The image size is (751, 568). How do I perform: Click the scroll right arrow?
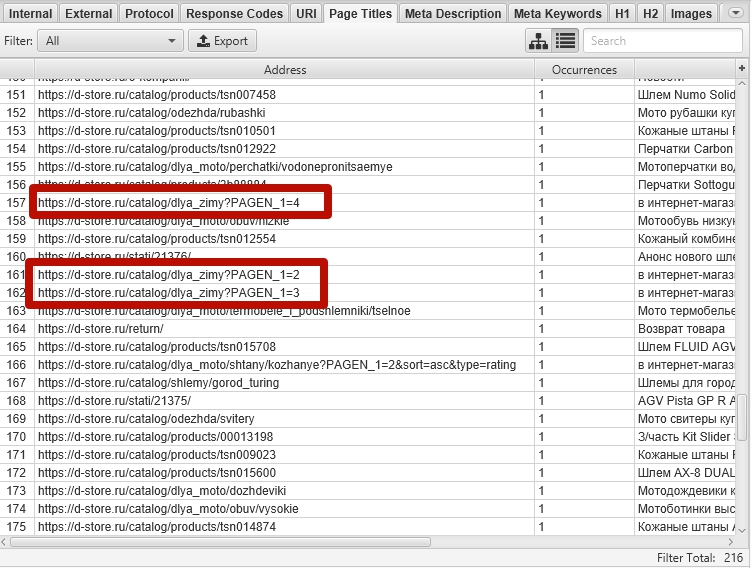coord(731,542)
